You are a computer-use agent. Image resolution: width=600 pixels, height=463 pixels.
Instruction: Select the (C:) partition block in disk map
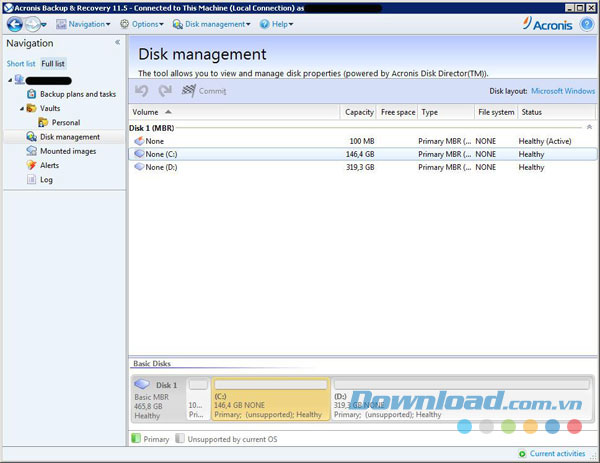pos(271,399)
